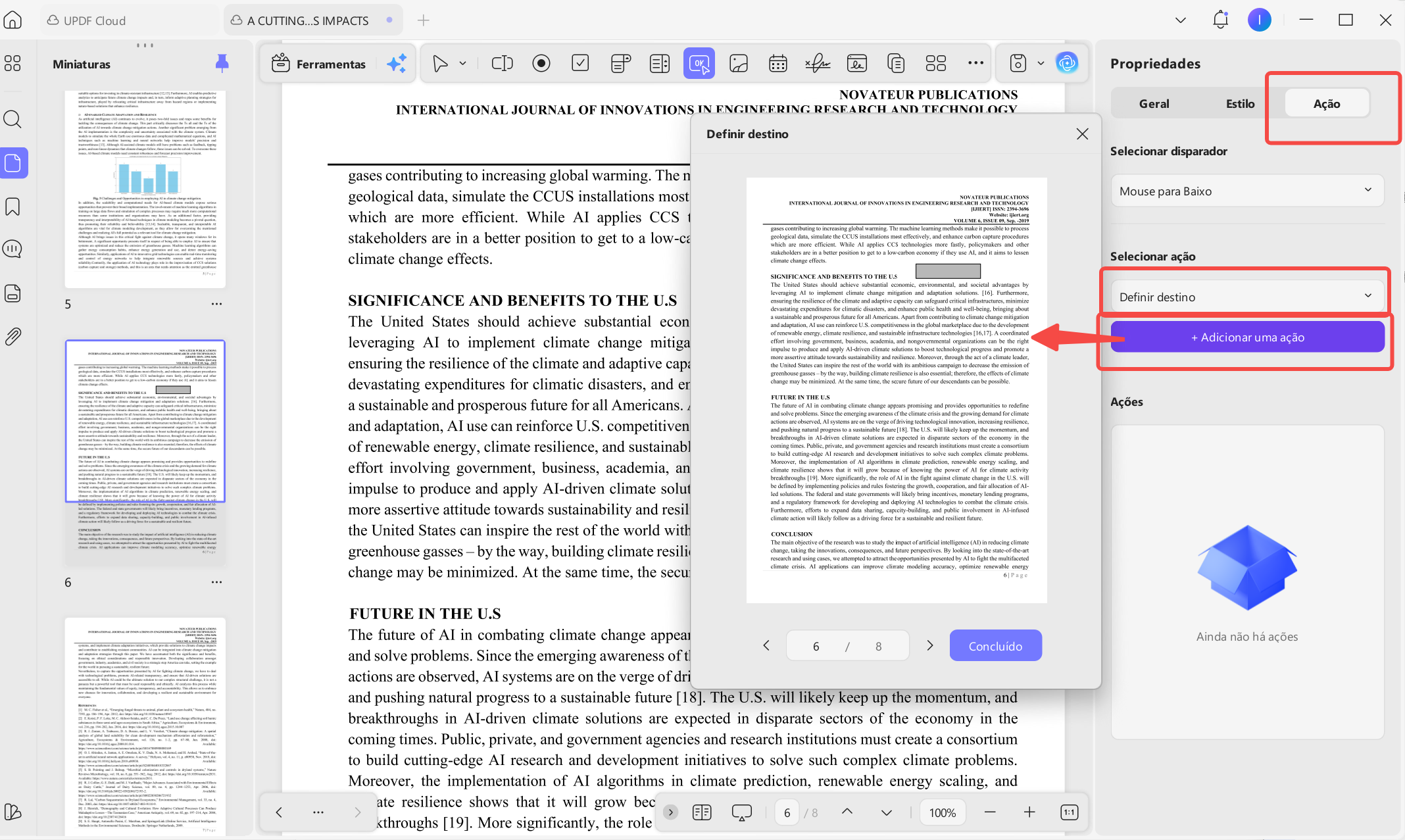Switch to the Geral properties tab
This screenshot has height=840, width=1405.
tap(1154, 103)
